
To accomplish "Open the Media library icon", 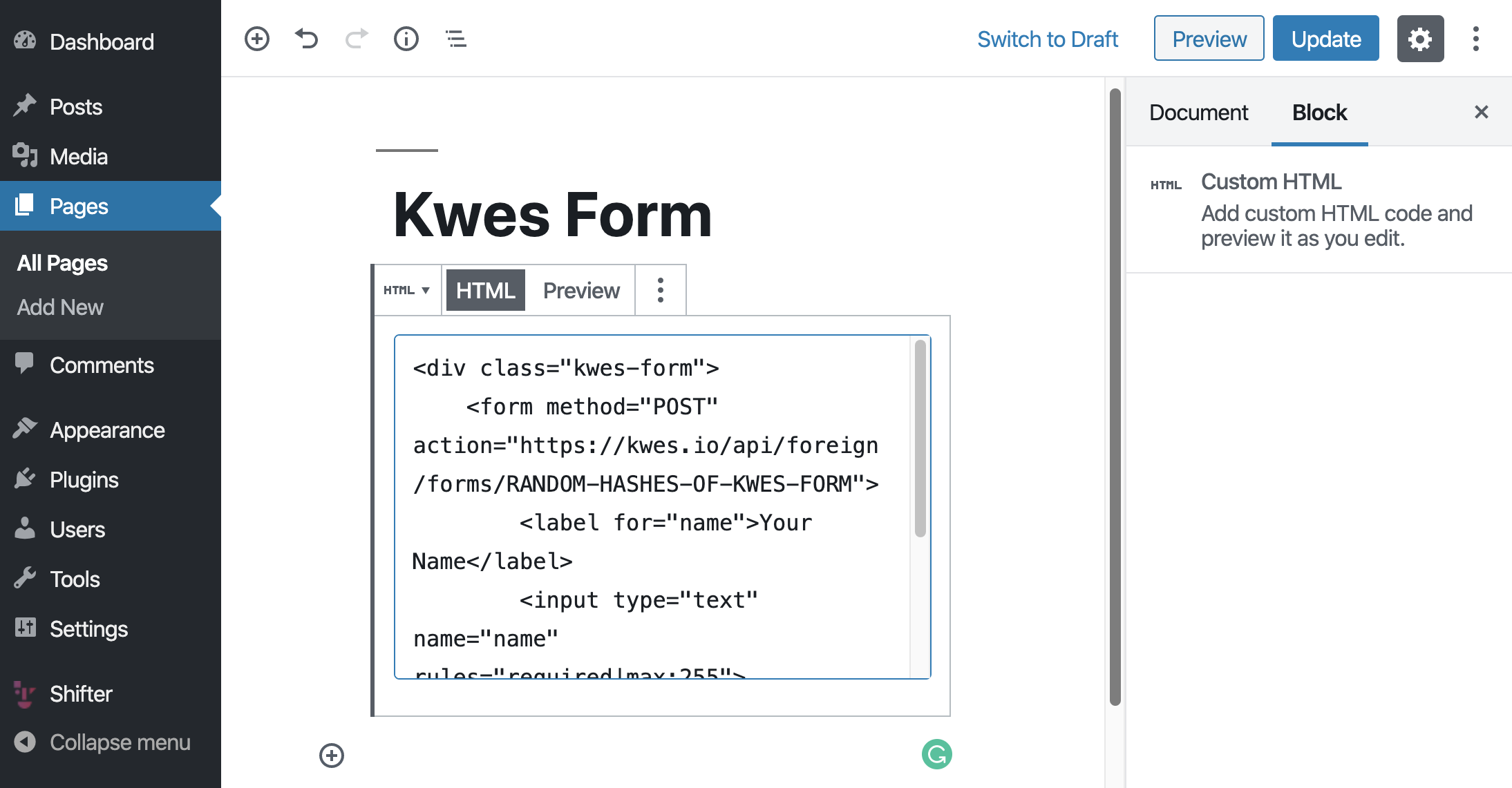I will pyautogui.click(x=25, y=155).
